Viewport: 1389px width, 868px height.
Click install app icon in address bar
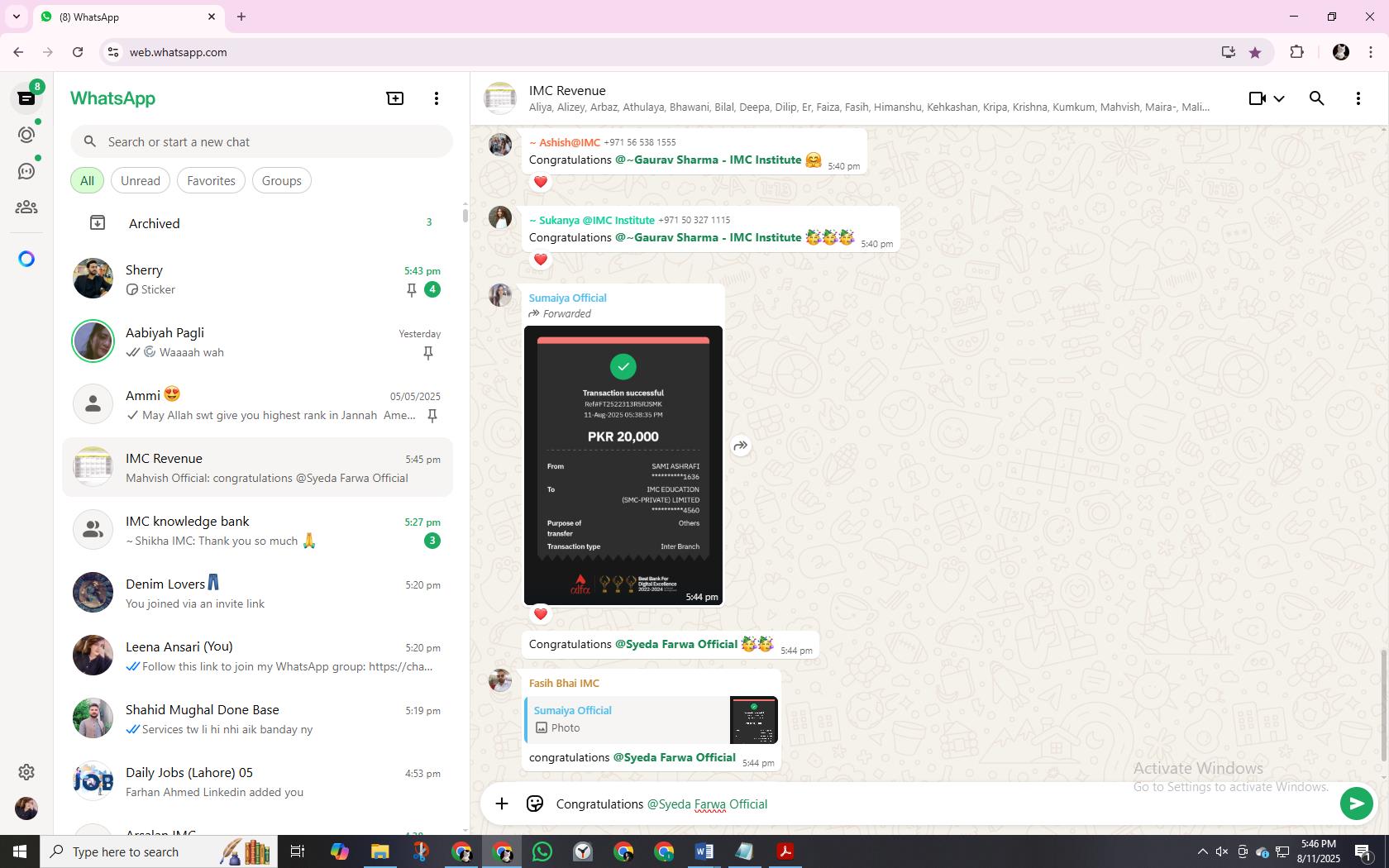click(x=1229, y=52)
